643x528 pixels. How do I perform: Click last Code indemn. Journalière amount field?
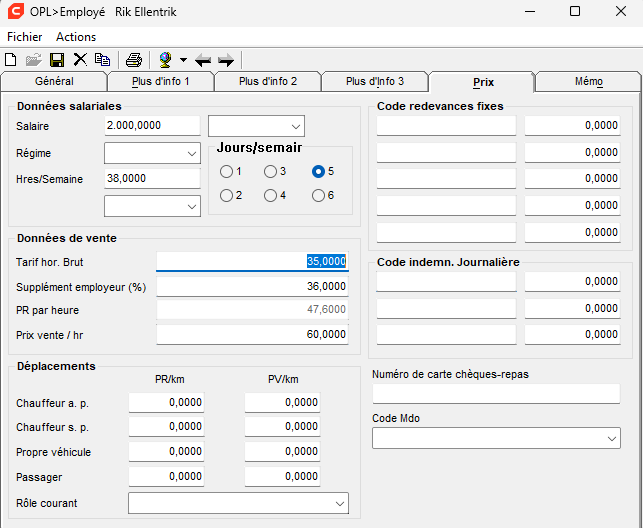pos(572,335)
